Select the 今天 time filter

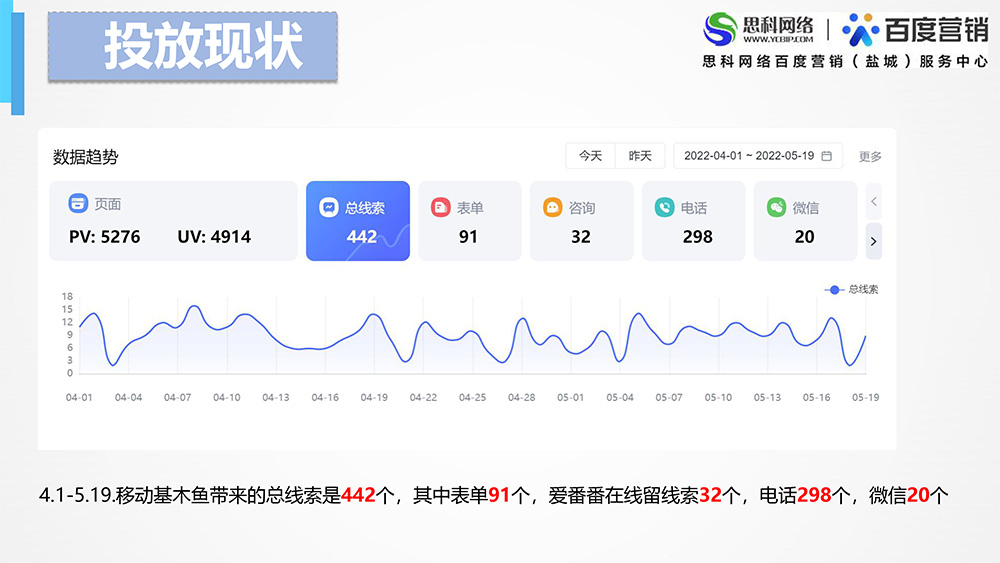click(x=590, y=156)
